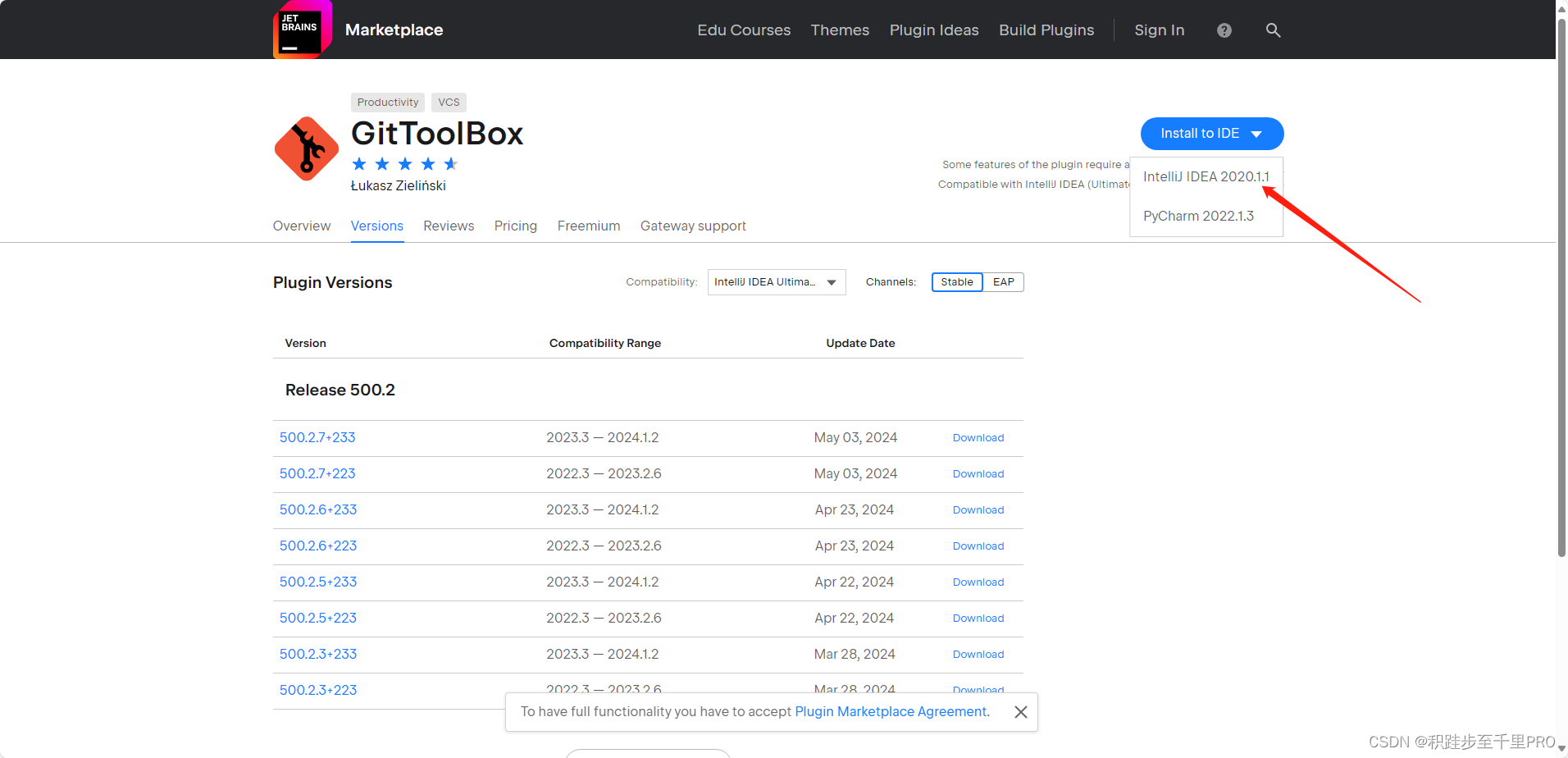The width and height of the screenshot is (1568, 758).
Task: Download version 500.2.6+233
Action: (978, 510)
